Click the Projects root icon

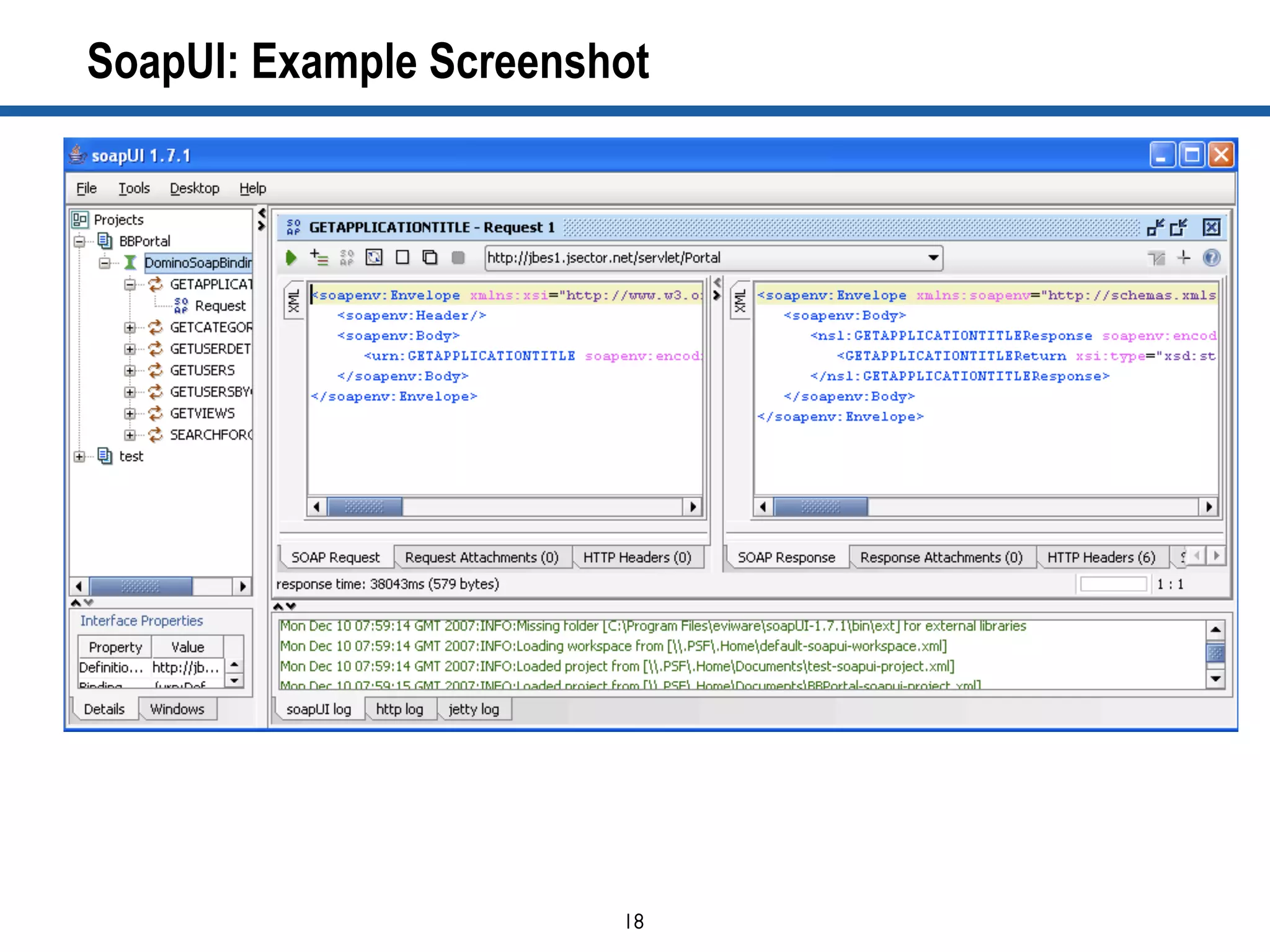click(79, 219)
